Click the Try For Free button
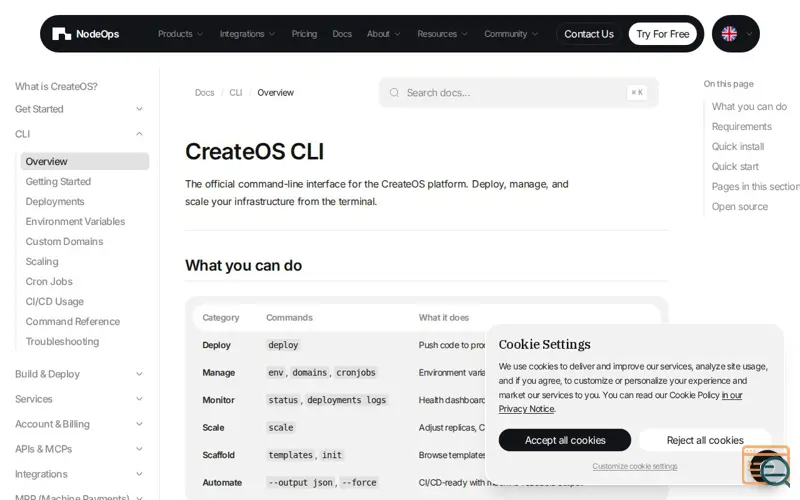The width and height of the screenshot is (800, 500). tap(662, 34)
